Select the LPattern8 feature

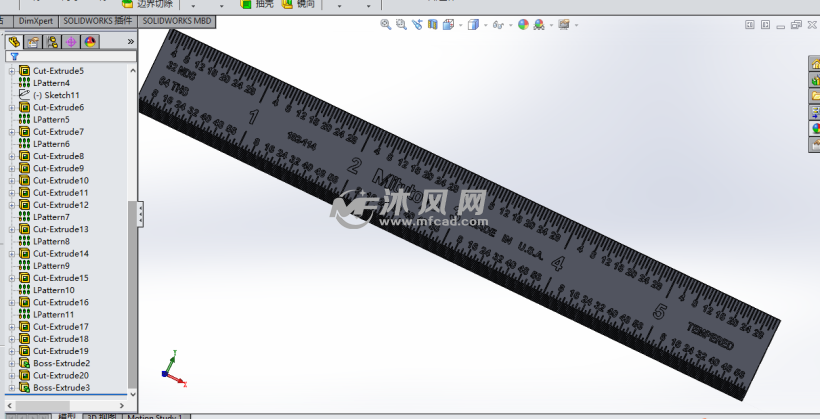[51, 241]
